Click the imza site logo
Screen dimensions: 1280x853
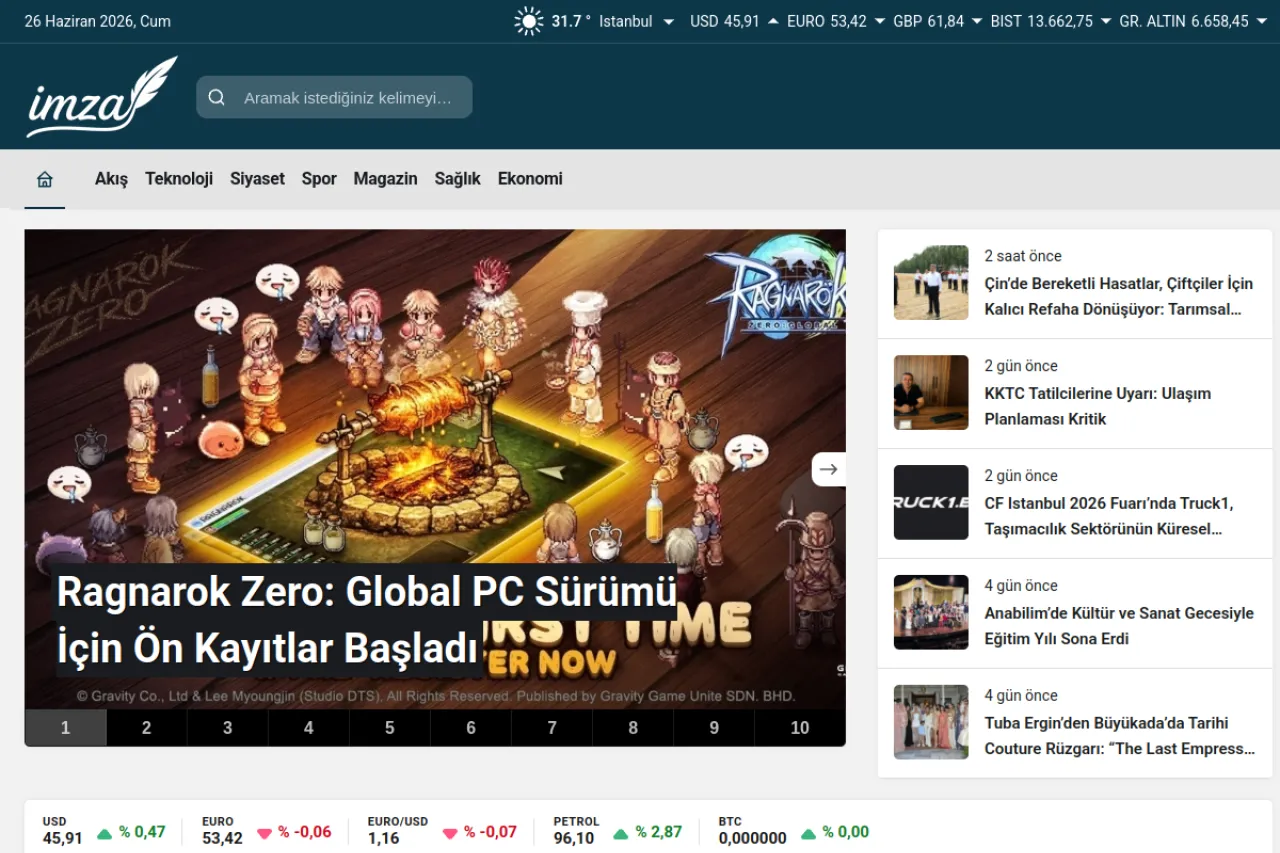click(x=102, y=97)
